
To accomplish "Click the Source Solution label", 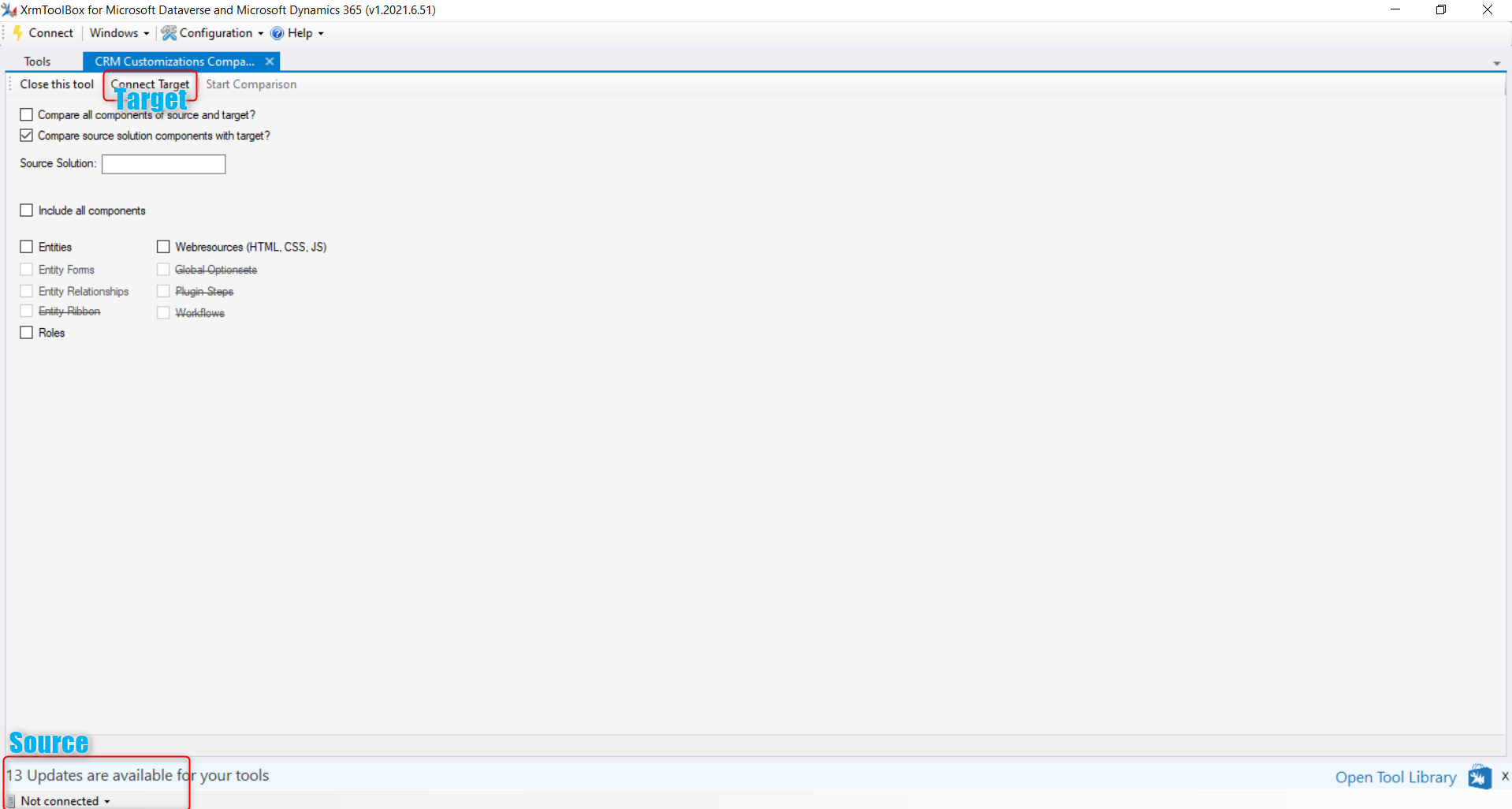I will [x=58, y=163].
